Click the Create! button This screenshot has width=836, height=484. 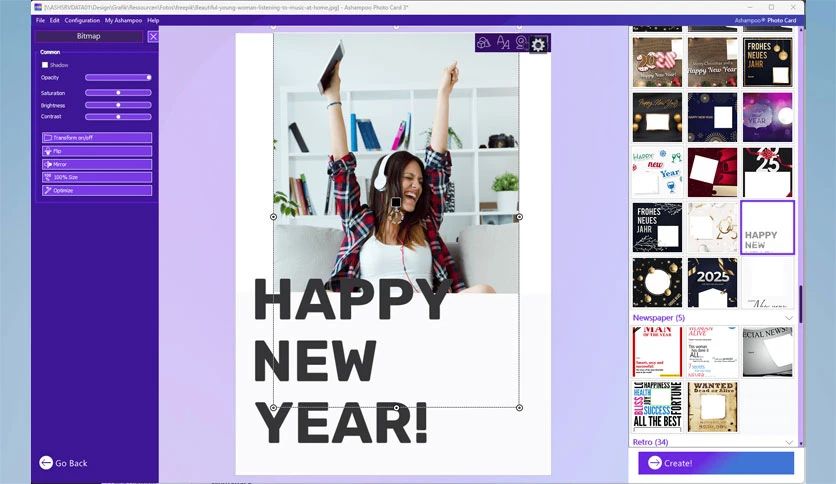click(716, 463)
